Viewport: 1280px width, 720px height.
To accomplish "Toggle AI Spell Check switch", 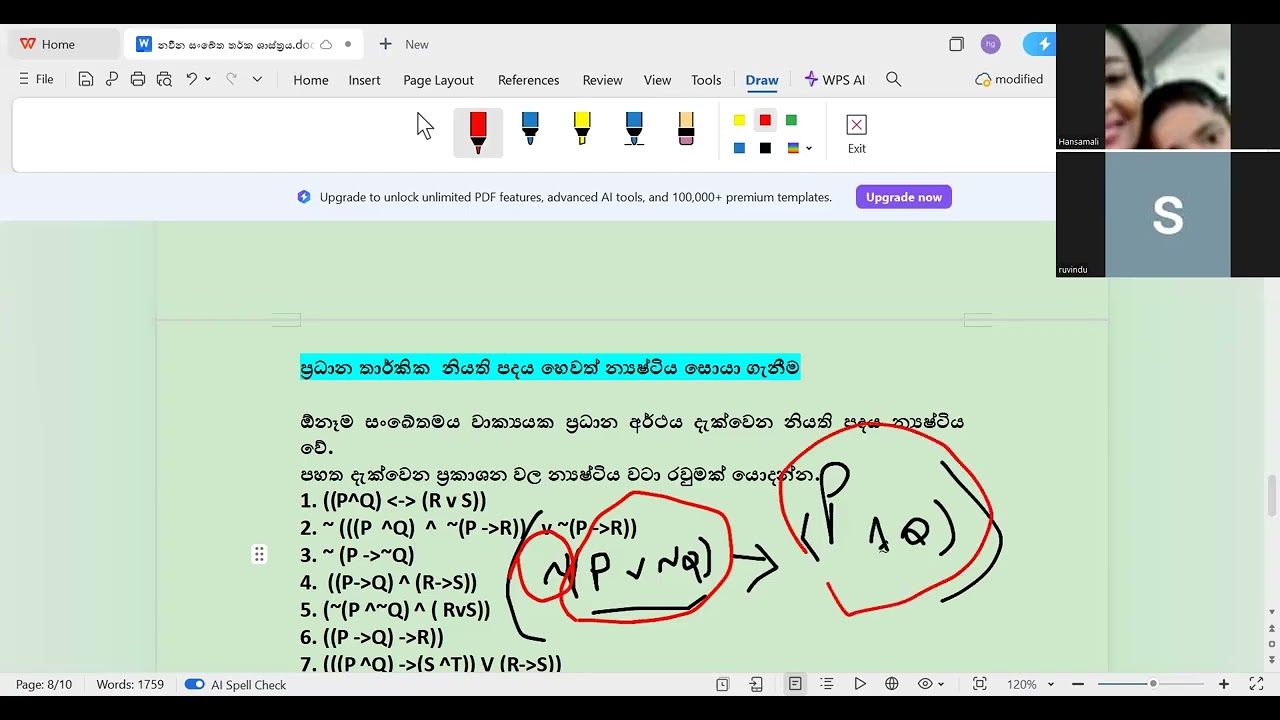I will tap(194, 685).
